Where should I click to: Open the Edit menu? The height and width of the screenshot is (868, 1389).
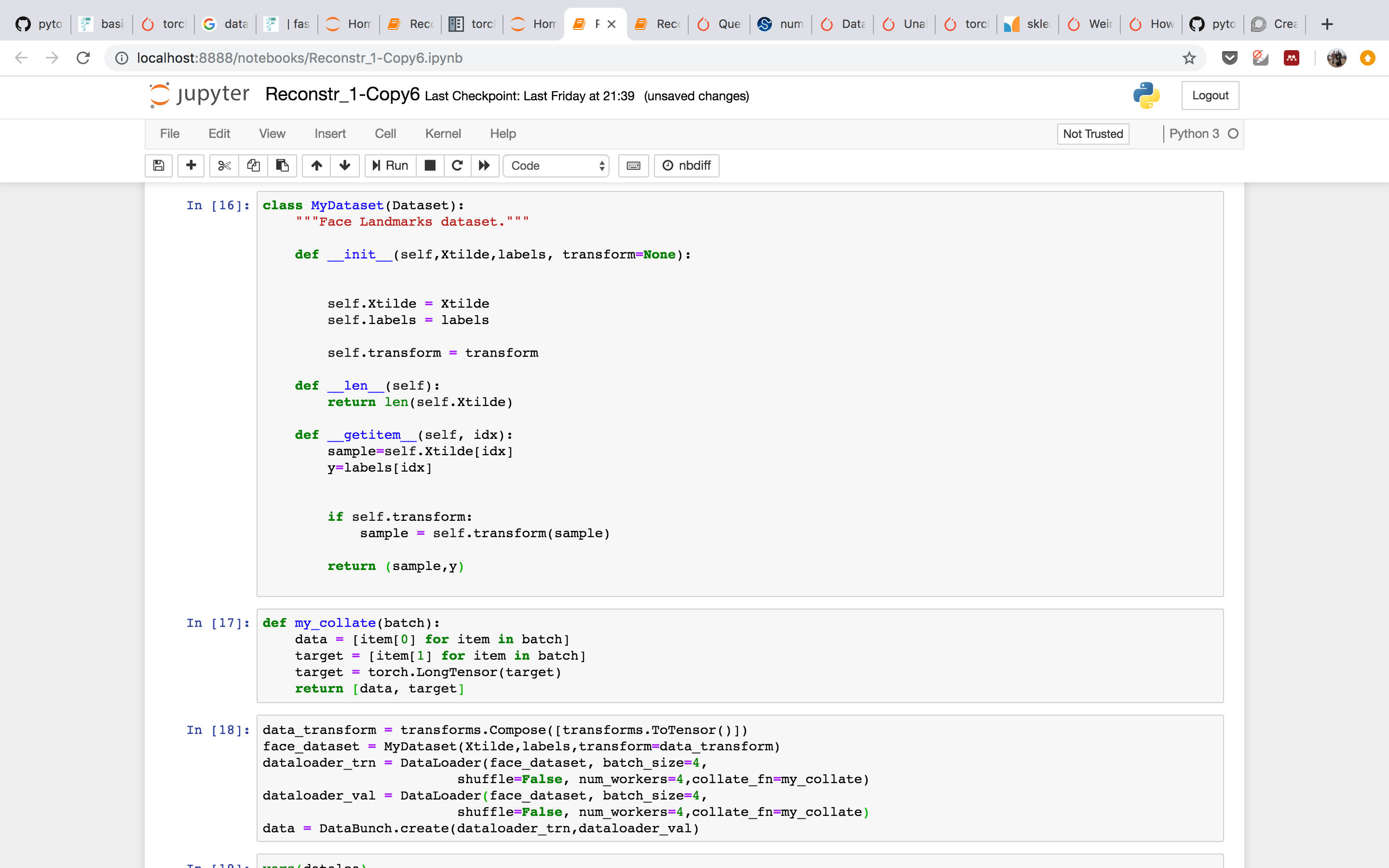(x=219, y=133)
